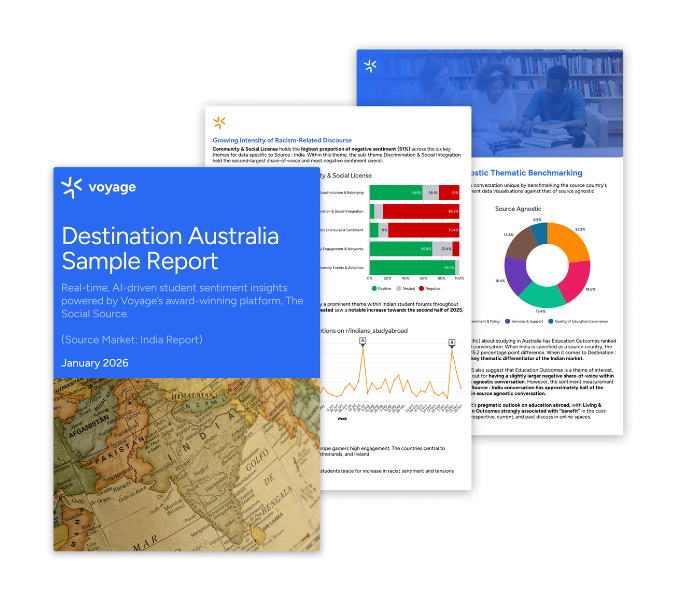Screen dimensions: 680x600
Task: Click the long red bar in the second chart row
Action: click(421, 212)
